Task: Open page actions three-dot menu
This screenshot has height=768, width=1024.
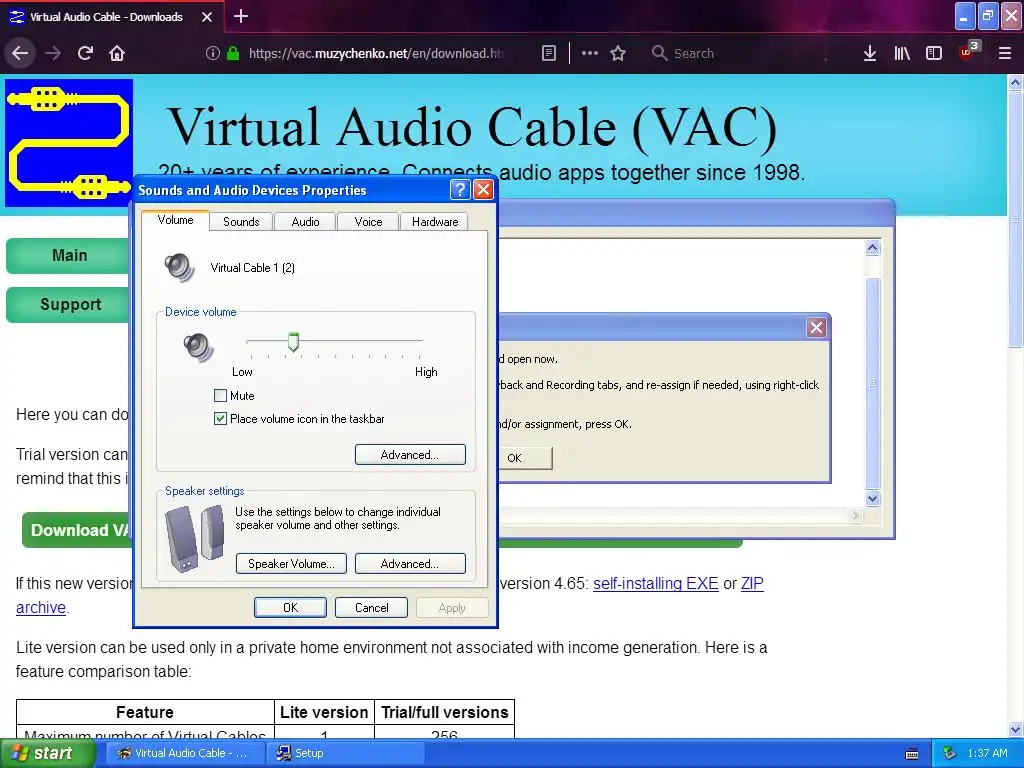Action: click(x=590, y=54)
